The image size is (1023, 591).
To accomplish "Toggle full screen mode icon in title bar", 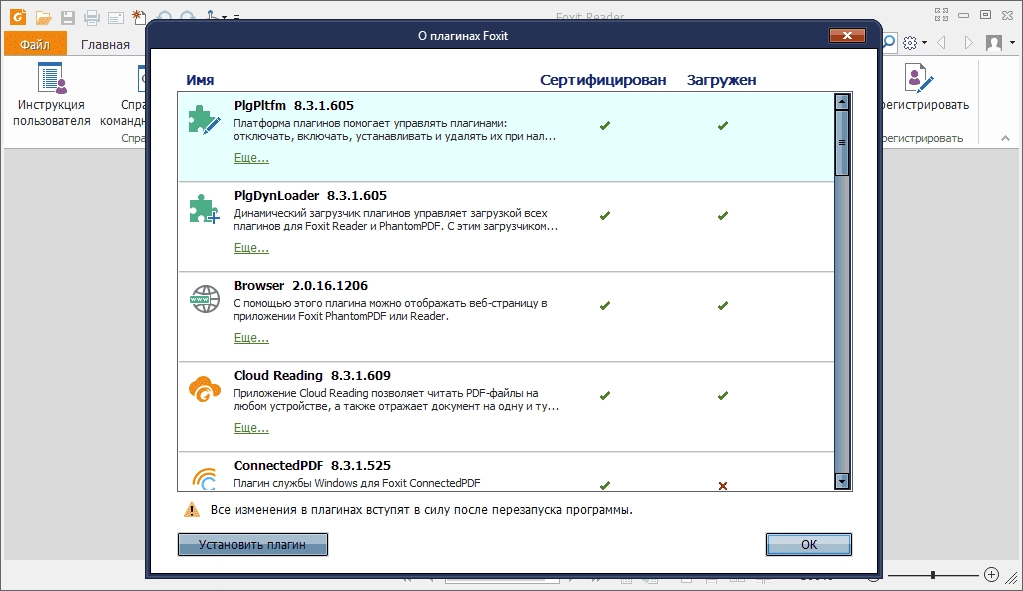I will click(941, 15).
